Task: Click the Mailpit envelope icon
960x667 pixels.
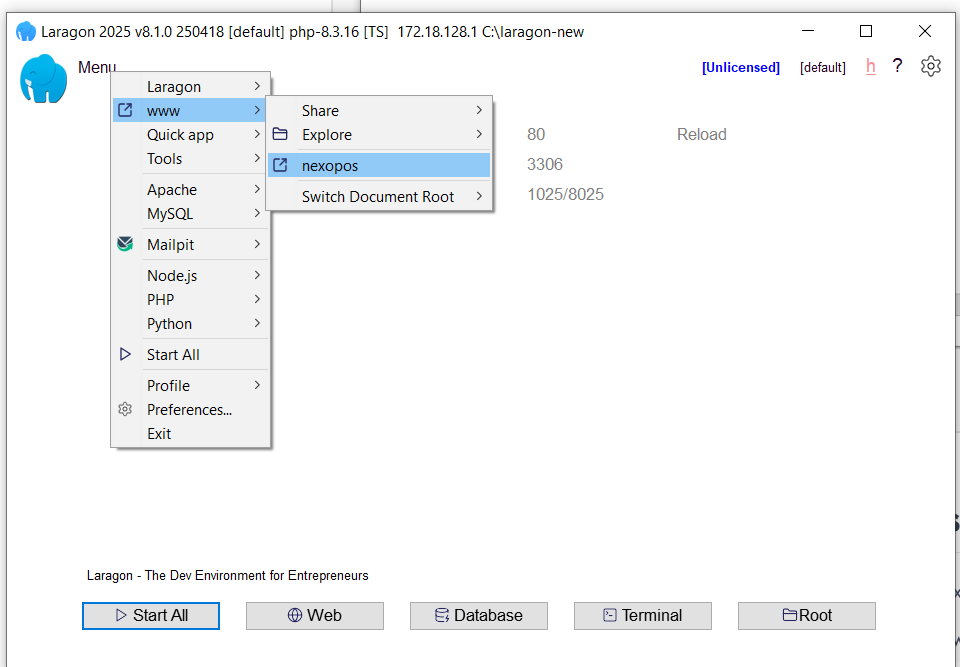Action: 125,244
